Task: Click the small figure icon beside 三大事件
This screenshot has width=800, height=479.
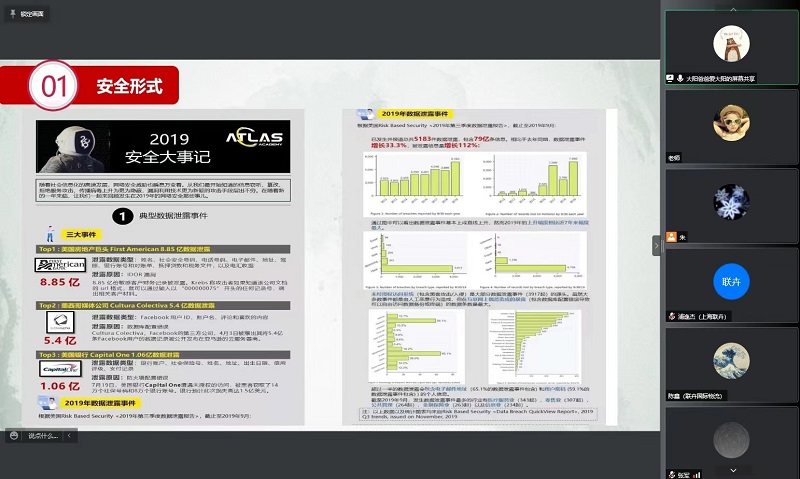Action: (50, 234)
